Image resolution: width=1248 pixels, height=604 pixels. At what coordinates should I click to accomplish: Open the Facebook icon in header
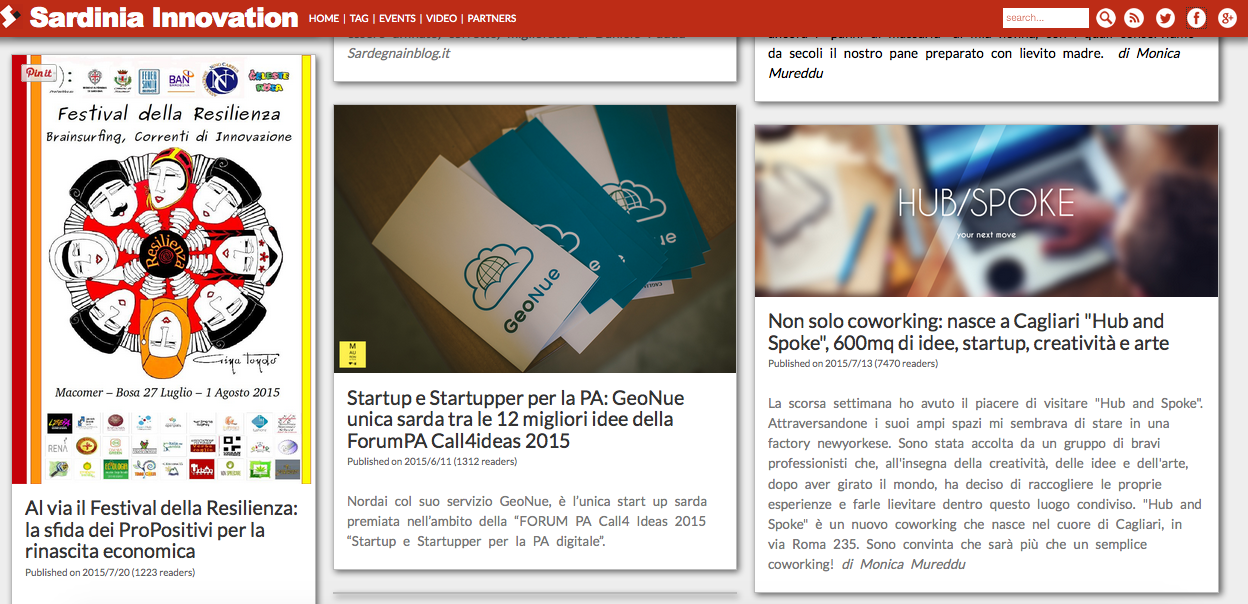pos(1196,18)
